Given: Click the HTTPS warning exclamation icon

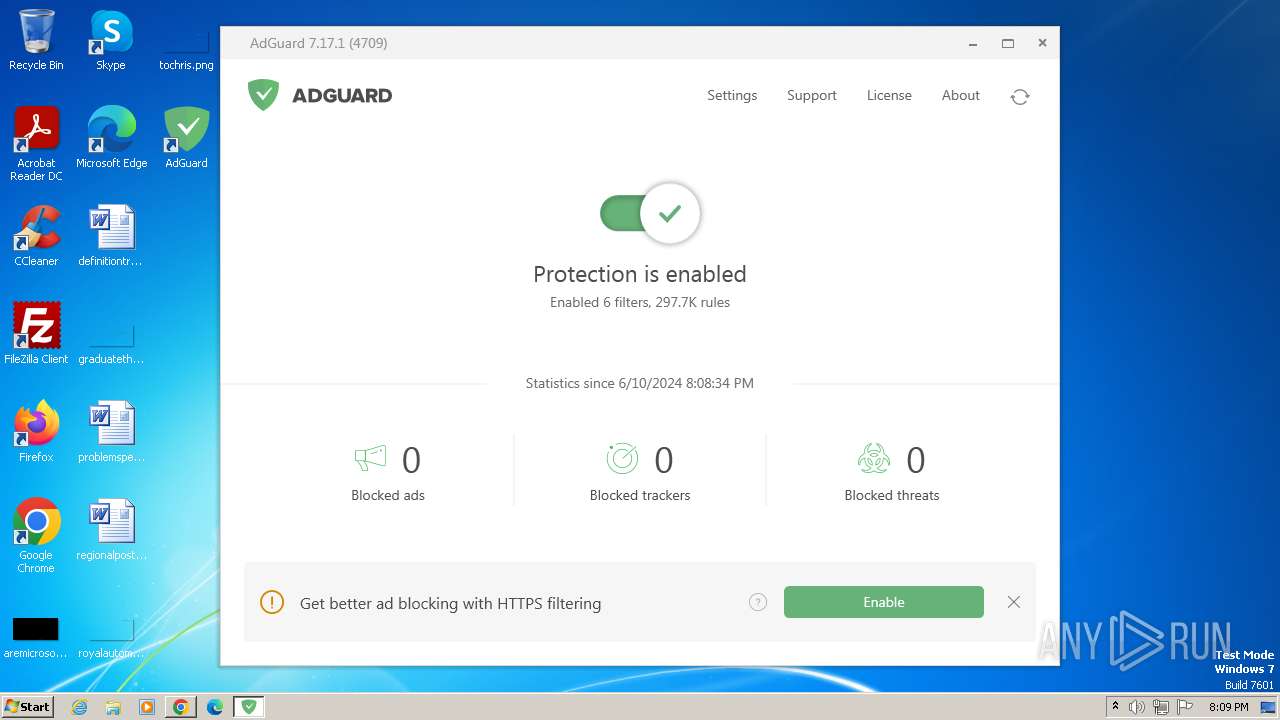Looking at the screenshot, I should [272, 602].
